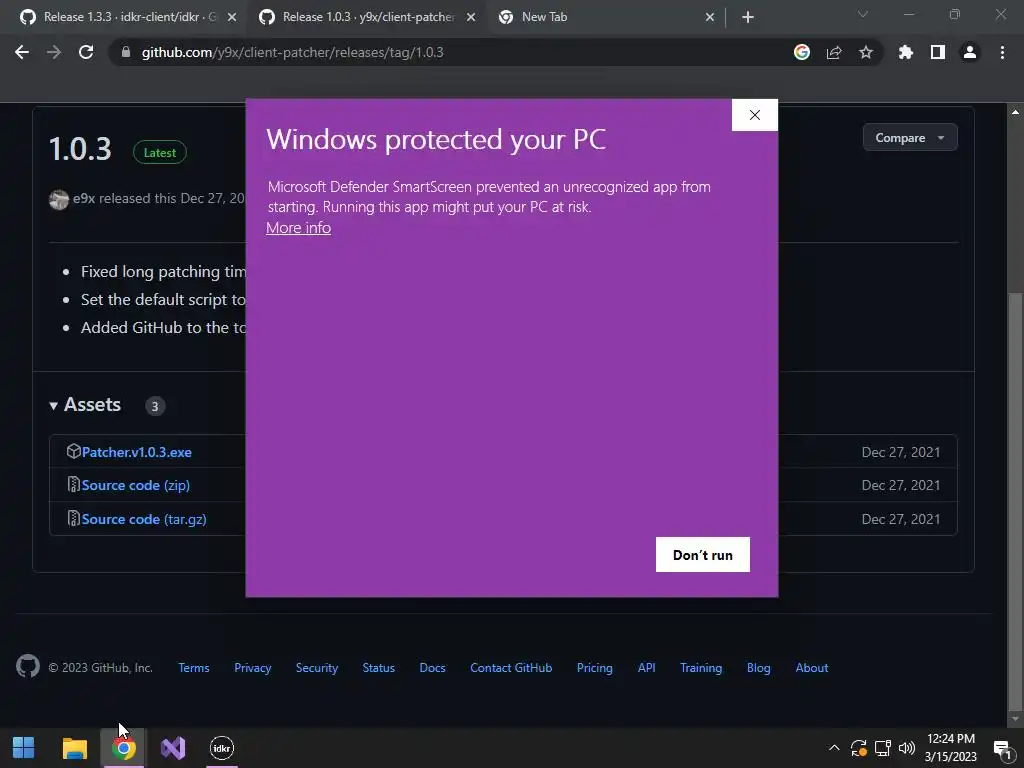Click the share page icon
Screen dimensions: 1024x768
click(x=833, y=52)
